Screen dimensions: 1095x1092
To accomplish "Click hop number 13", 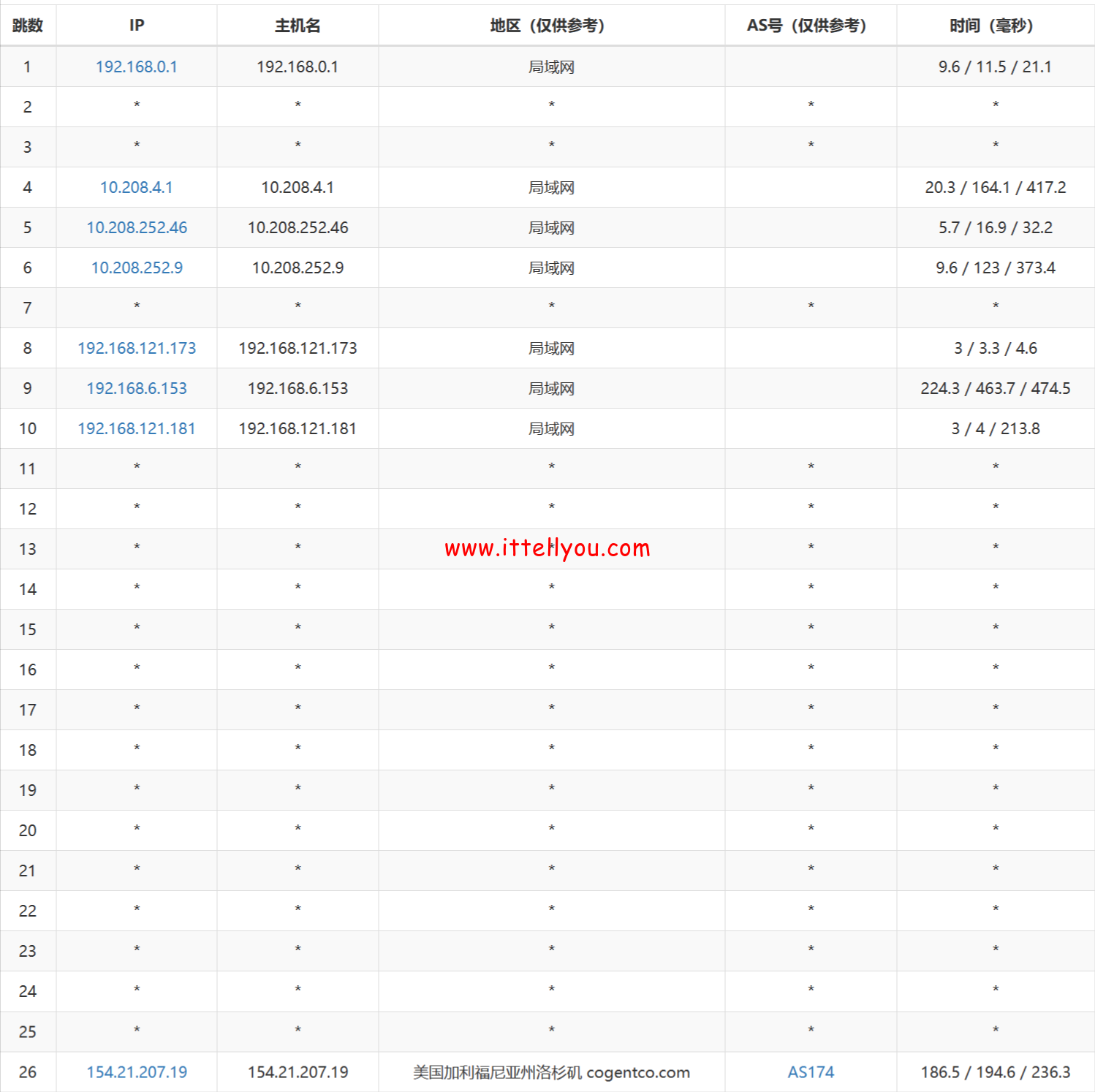I will click(x=28, y=549).
